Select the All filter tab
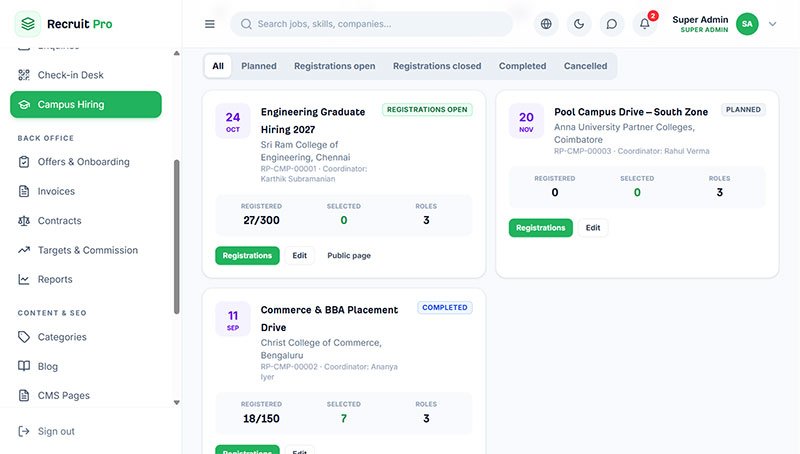This screenshot has width=800, height=454. (x=218, y=66)
